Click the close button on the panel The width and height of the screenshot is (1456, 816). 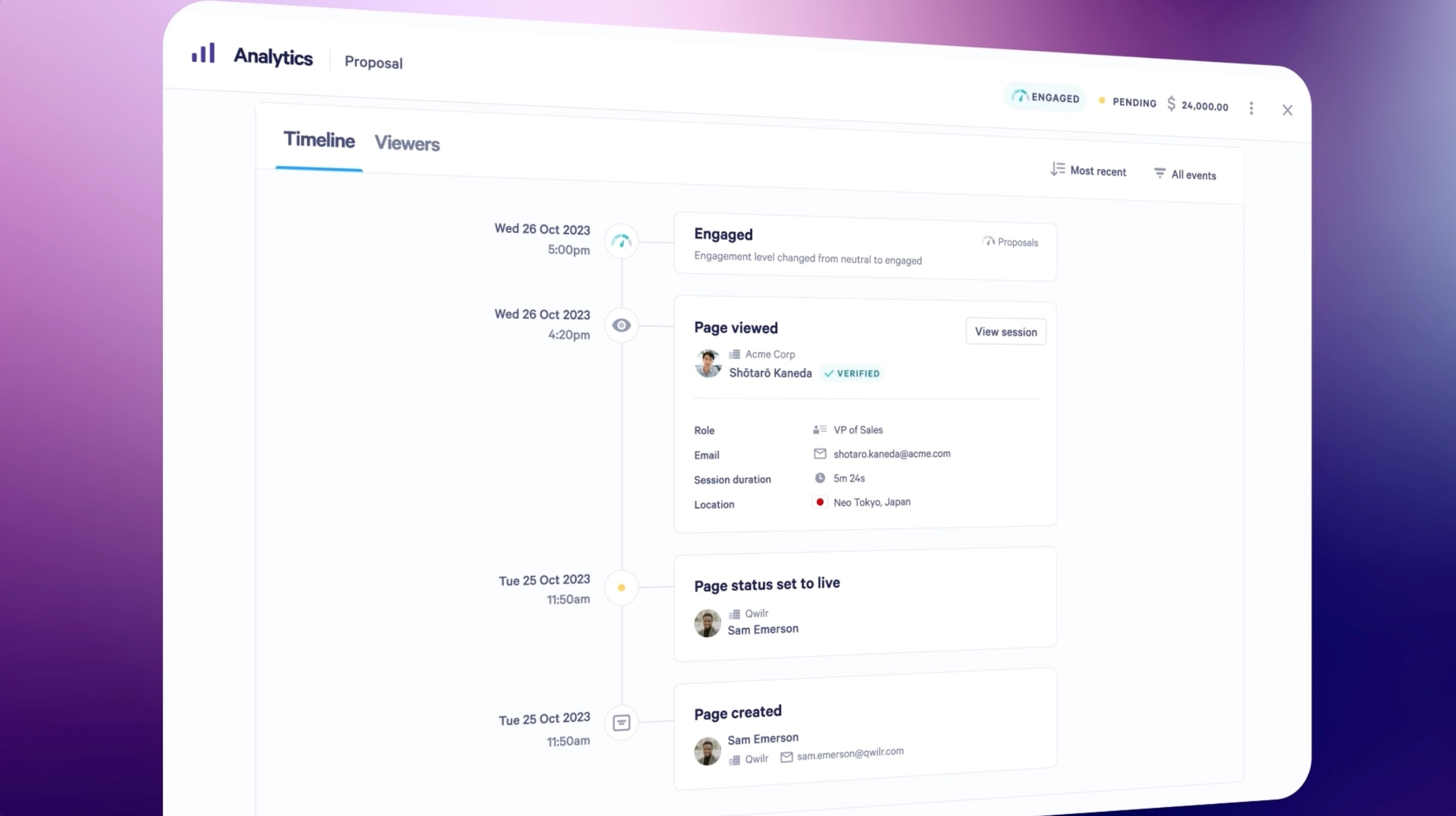[x=1288, y=110]
